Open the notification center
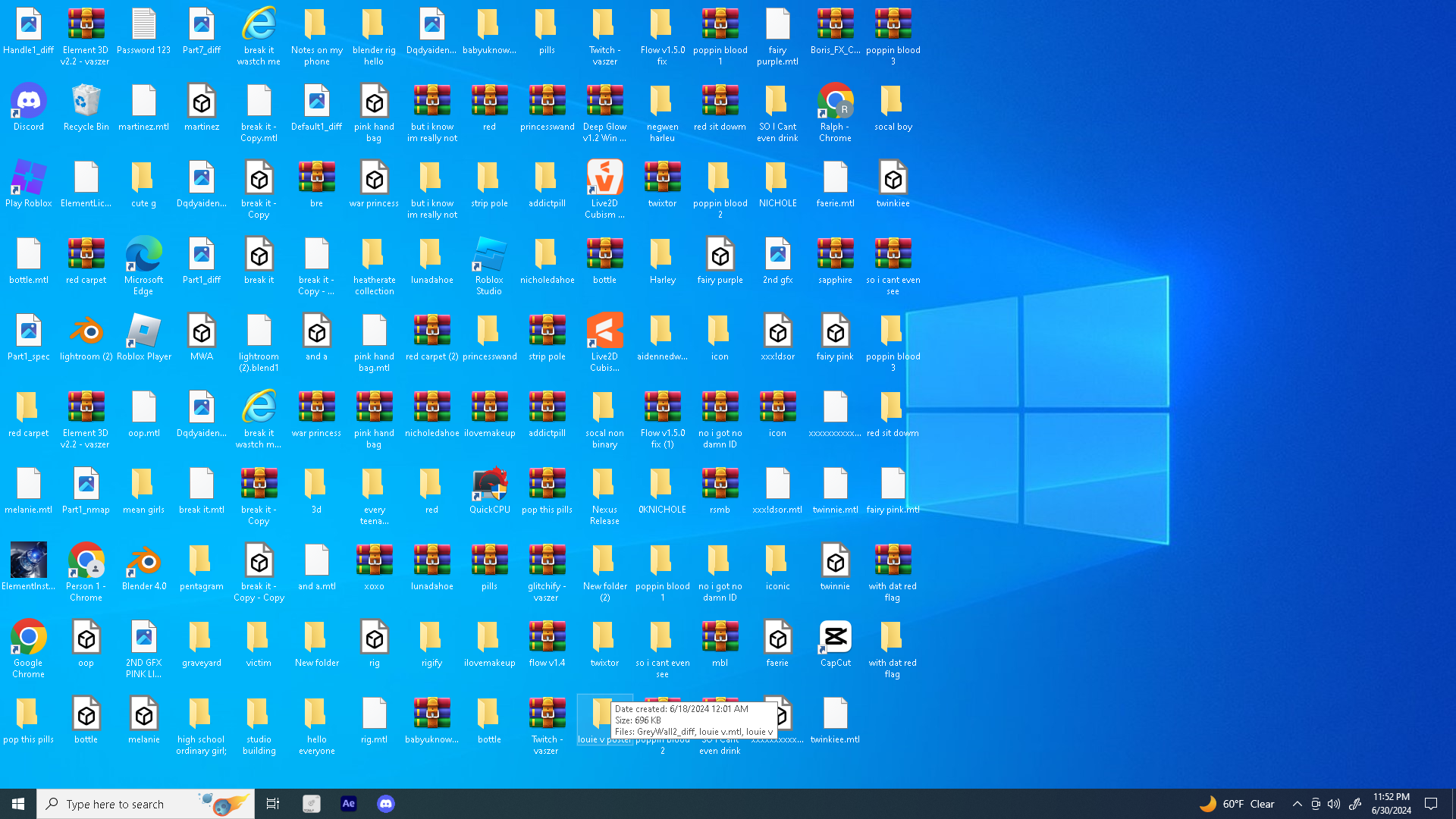The height and width of the screenshot is (819, 1456). tap(1432, 804)
